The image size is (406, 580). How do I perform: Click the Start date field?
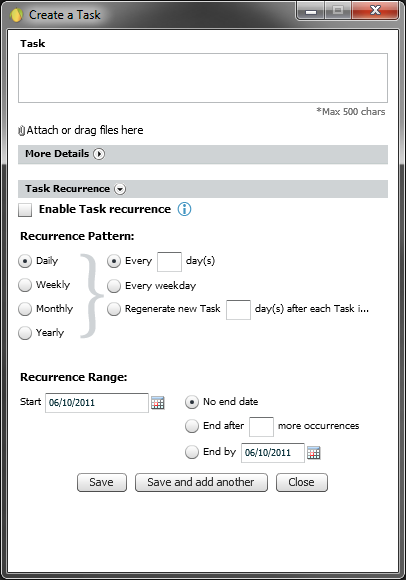97,403
